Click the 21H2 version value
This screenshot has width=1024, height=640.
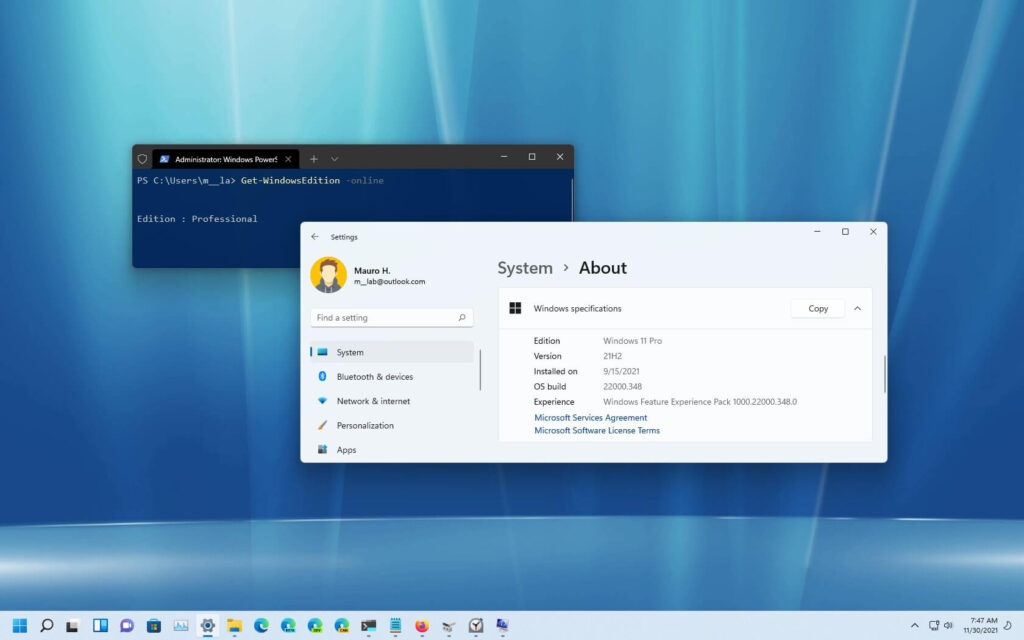(612, 356)
